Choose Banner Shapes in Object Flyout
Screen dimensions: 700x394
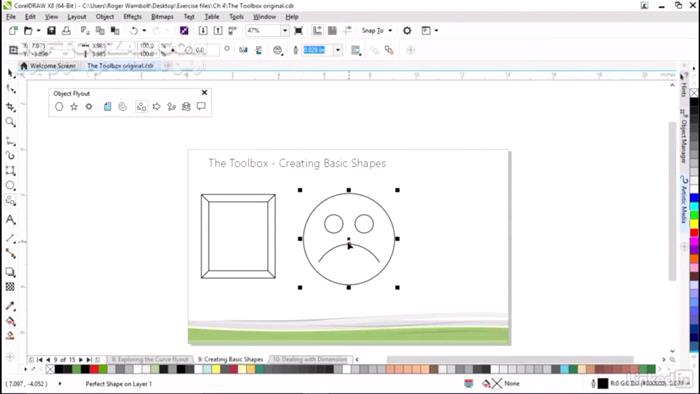(186, 107)
